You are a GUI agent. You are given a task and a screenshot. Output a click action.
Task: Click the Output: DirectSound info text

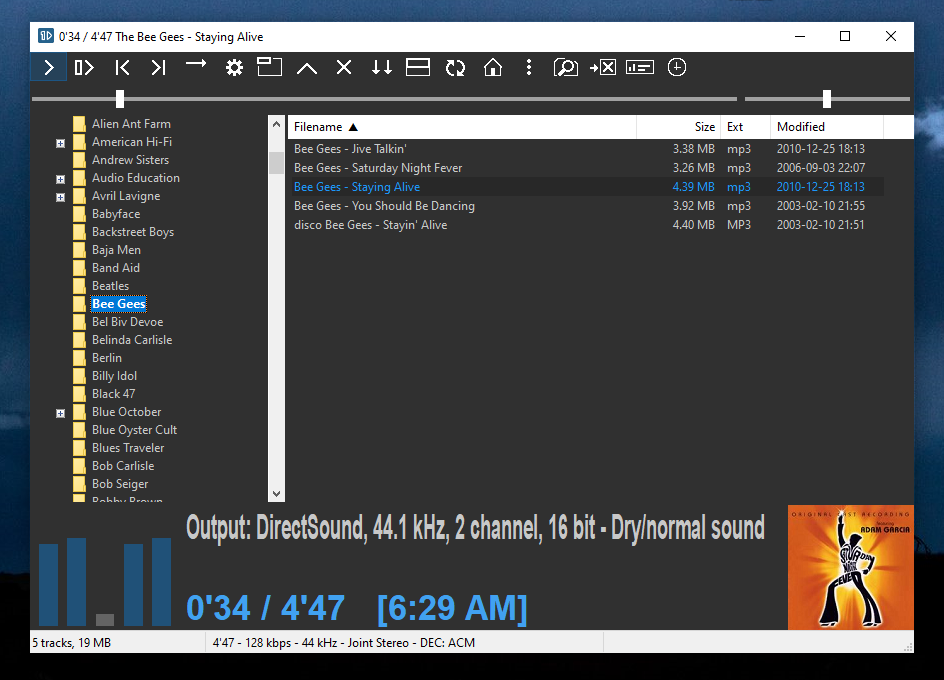(x=476, y=528)
